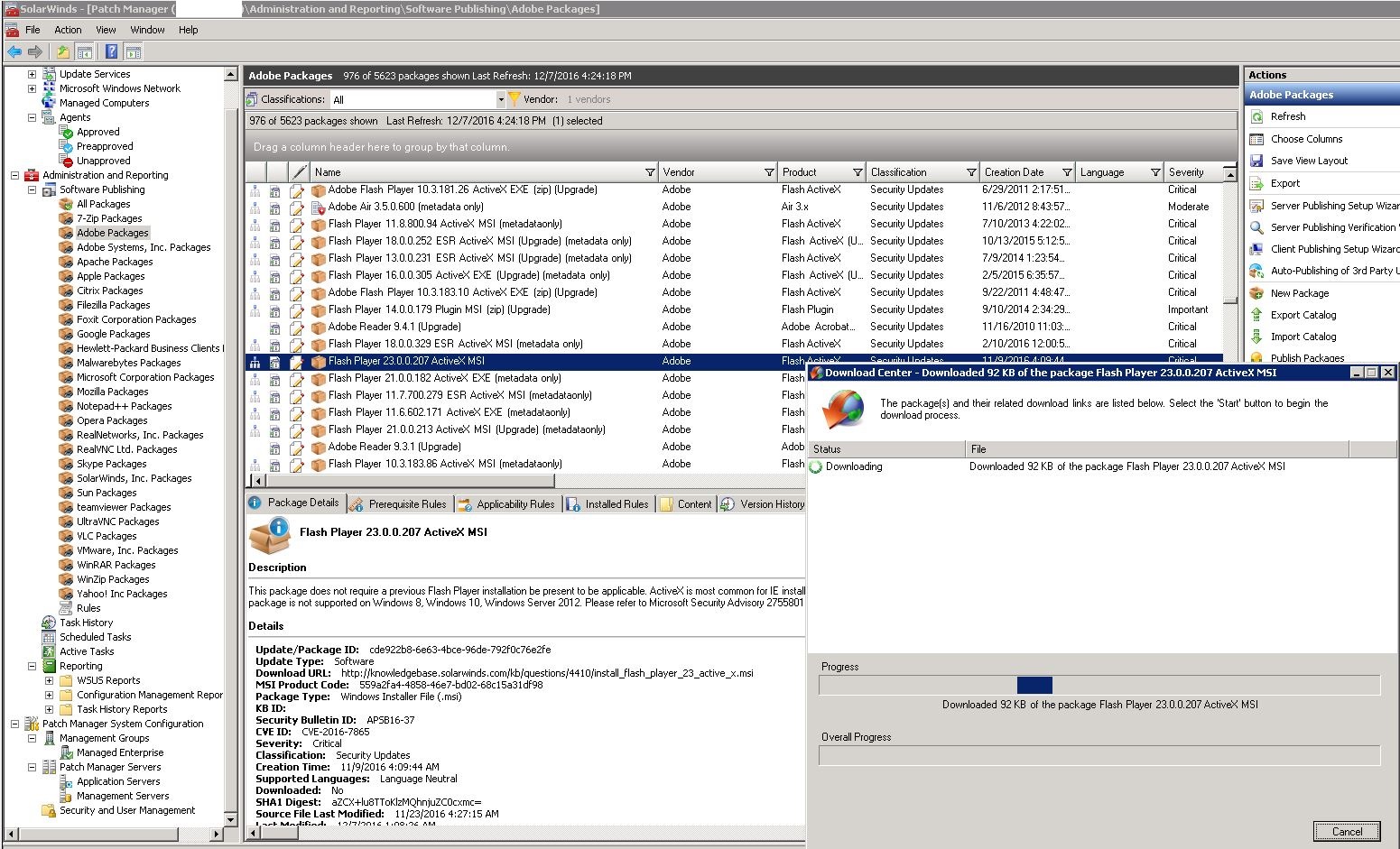Click the package list horizontal scrollbar left arrow
Viewport: 1400px width, 849px height.
pyautogui.click(x=259, y=481)
